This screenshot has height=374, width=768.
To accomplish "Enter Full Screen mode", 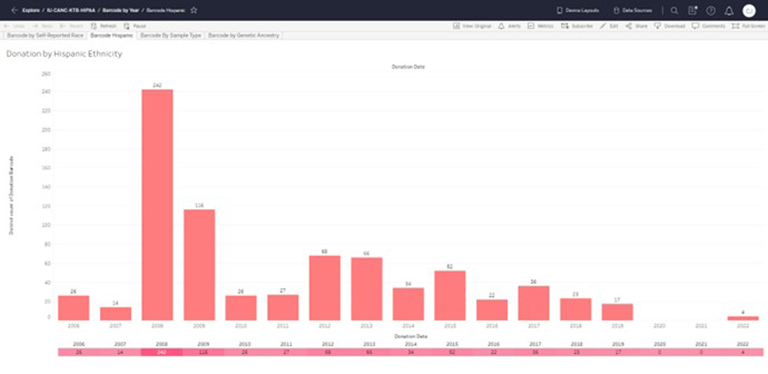I will 748,26.
